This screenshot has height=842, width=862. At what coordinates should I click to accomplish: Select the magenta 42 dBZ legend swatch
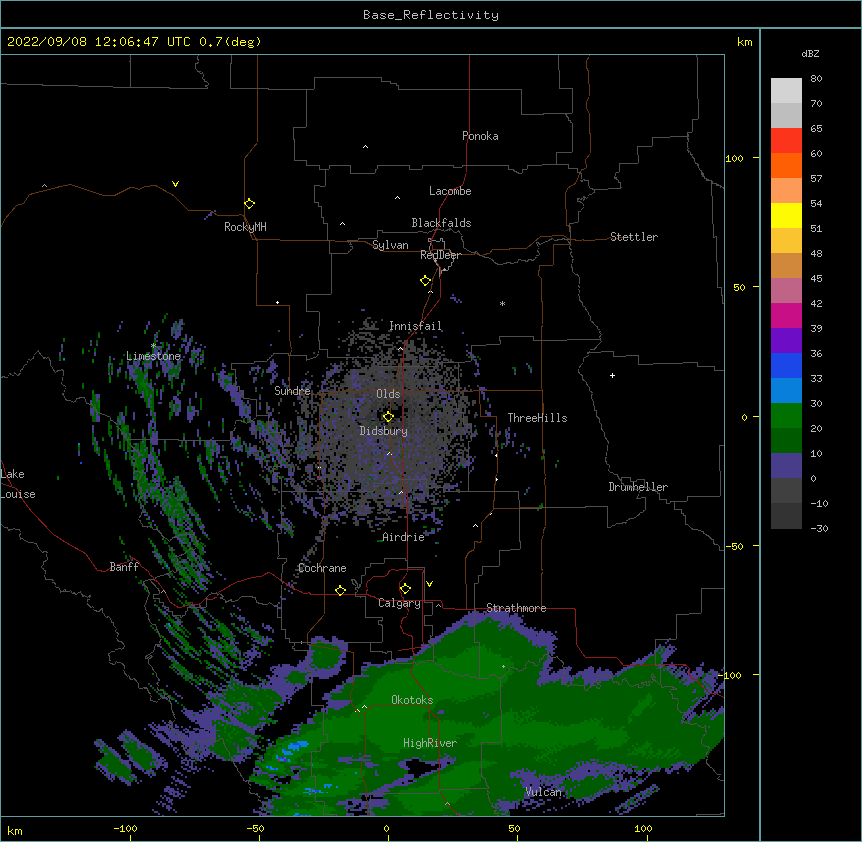(786, 315)
